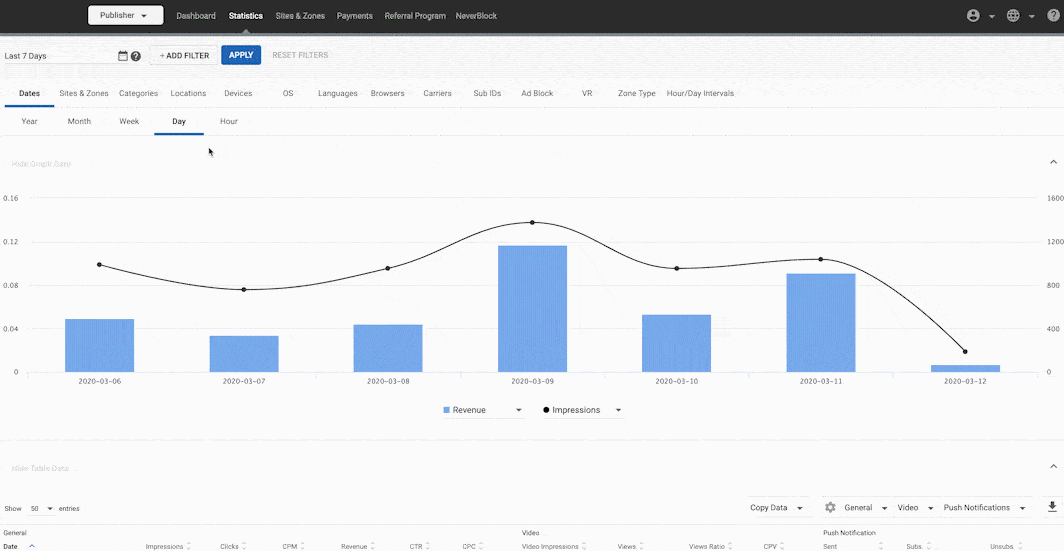The image size is (1064, 551).
Task: Click the Add Filter button
Action: [x=184, y=55]
